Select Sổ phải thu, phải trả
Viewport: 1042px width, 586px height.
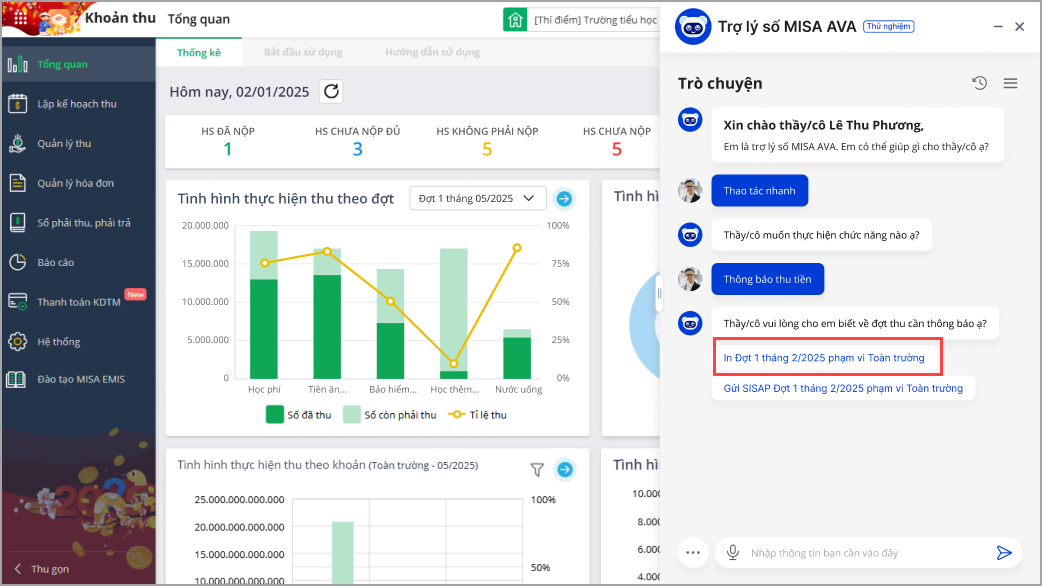click(78, 223)
